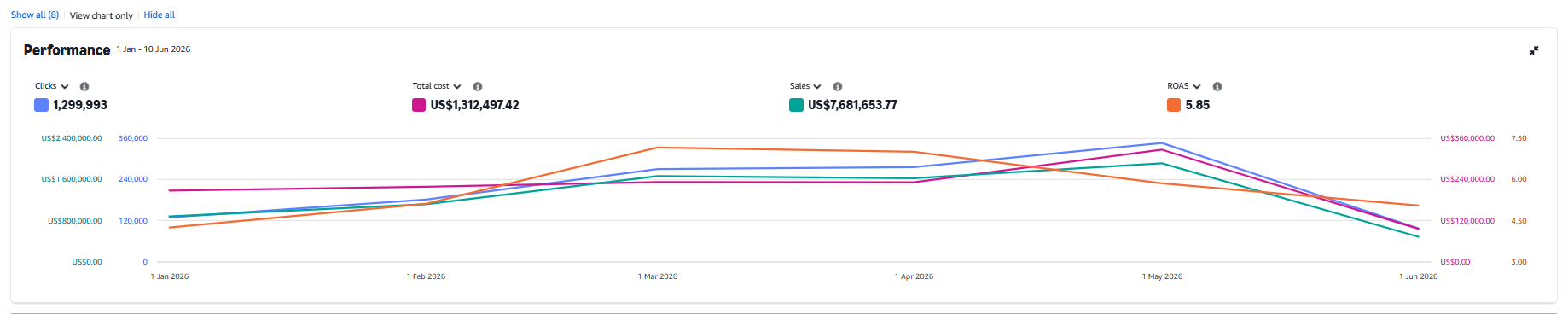
Task: Click the blue Clicks color swatch
Action: point(41,105)
